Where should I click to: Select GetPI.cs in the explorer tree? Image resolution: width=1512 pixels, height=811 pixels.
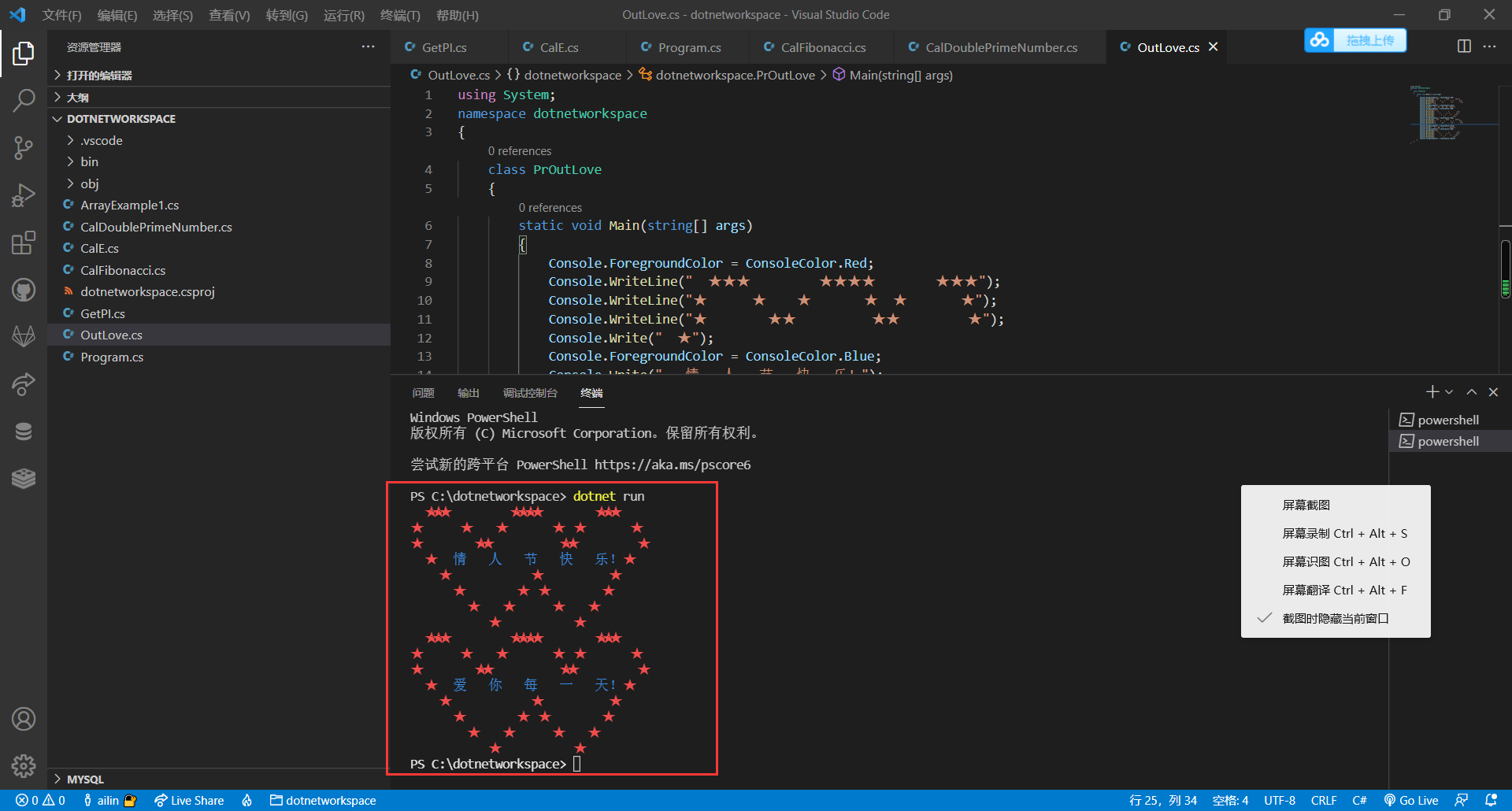coord(103,313)
